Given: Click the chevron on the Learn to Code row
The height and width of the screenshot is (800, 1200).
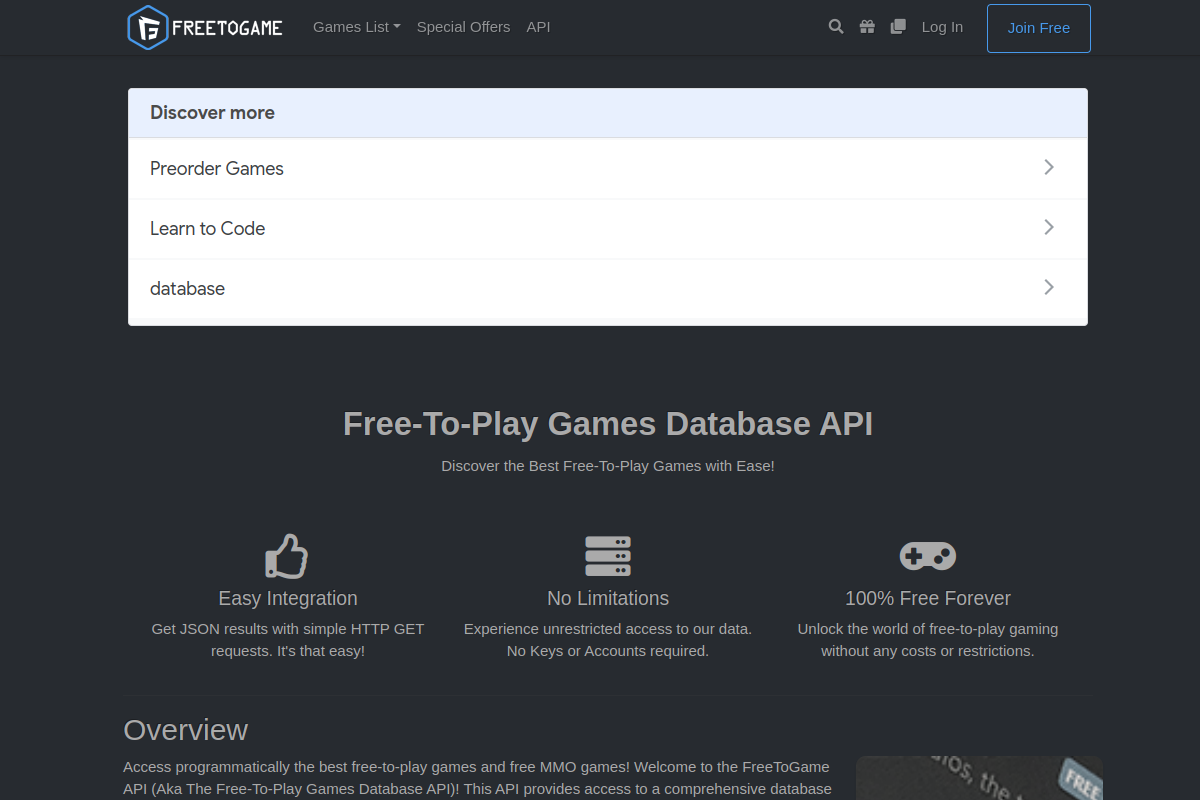Looking at the screenshot, I should click(1049, 227).
